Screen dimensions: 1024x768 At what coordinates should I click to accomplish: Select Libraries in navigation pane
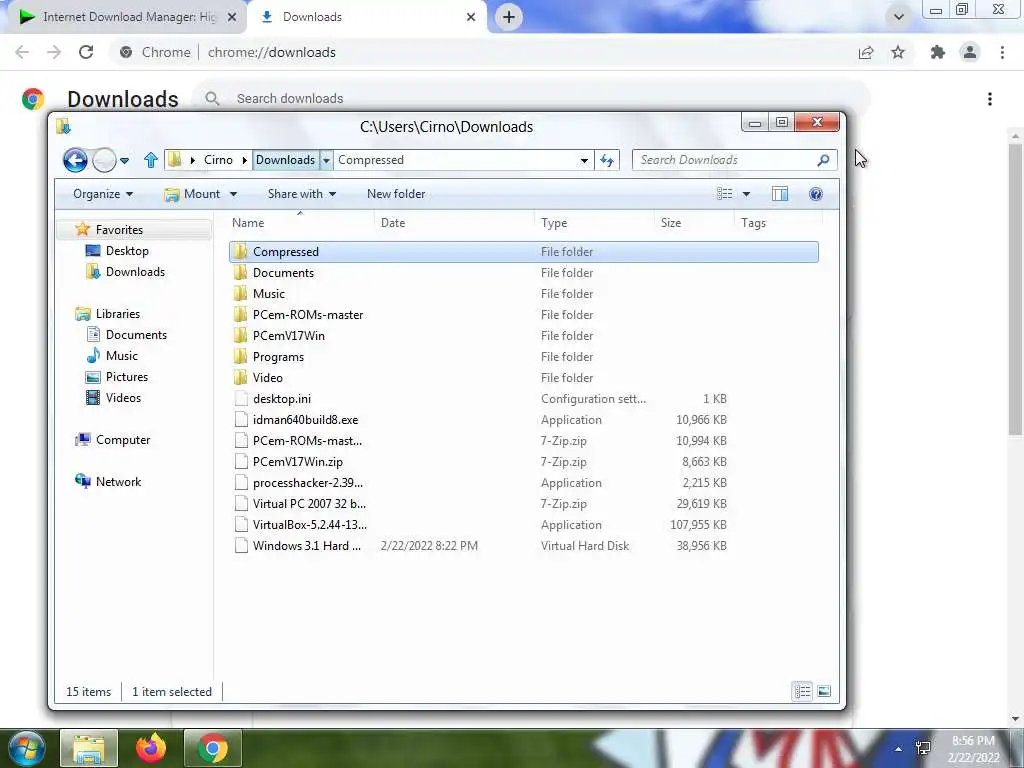[x=118, y=313]
